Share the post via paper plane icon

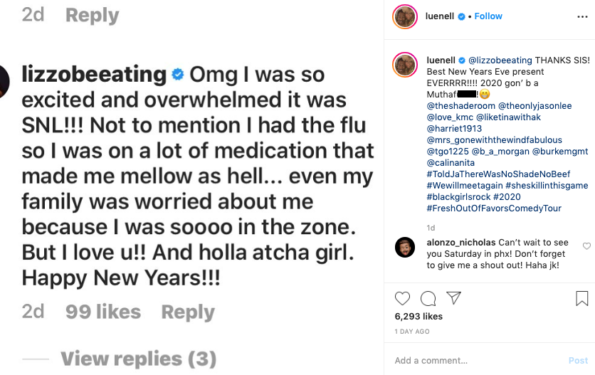tap(453, 298)
